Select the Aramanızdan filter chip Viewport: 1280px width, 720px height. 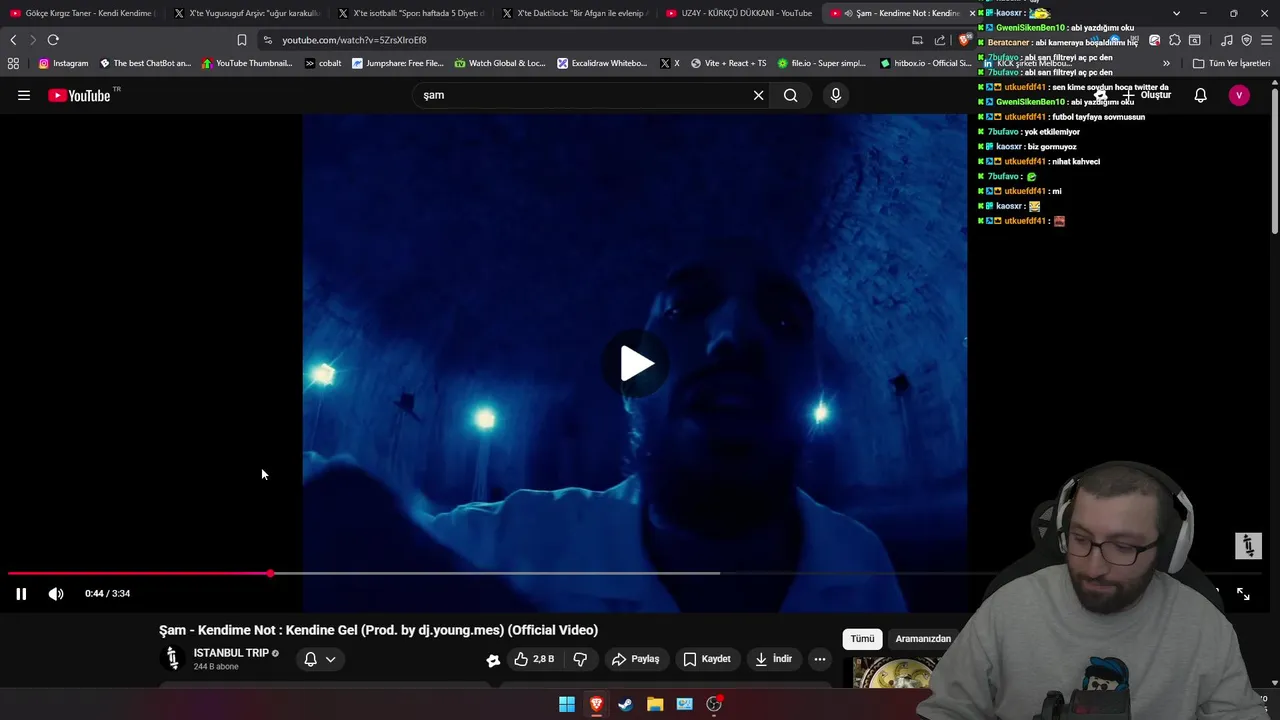click(x=922, y=638)
